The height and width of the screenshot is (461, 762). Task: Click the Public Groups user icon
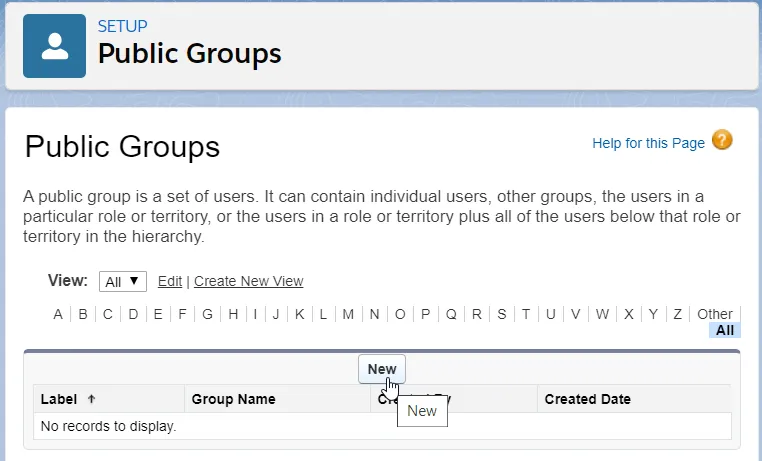point(55,46)
